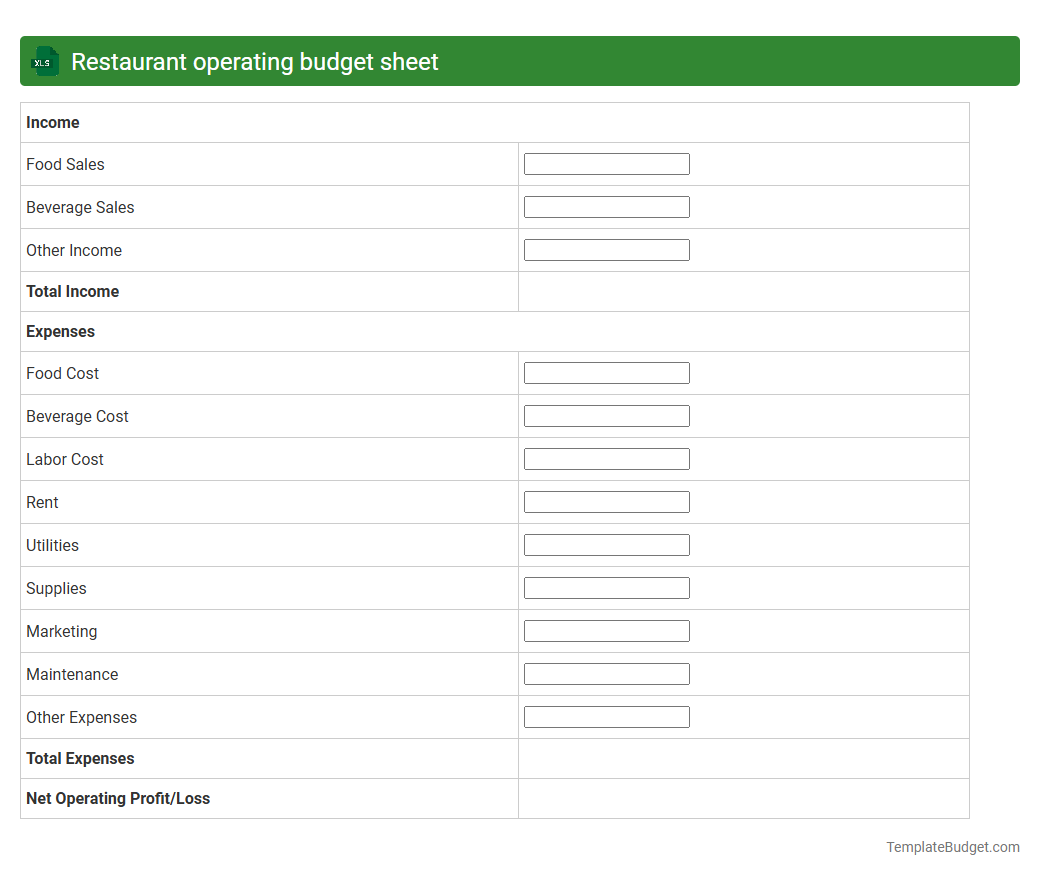
Task: Click the Food Sales input field
Action: tap(606, 163)
